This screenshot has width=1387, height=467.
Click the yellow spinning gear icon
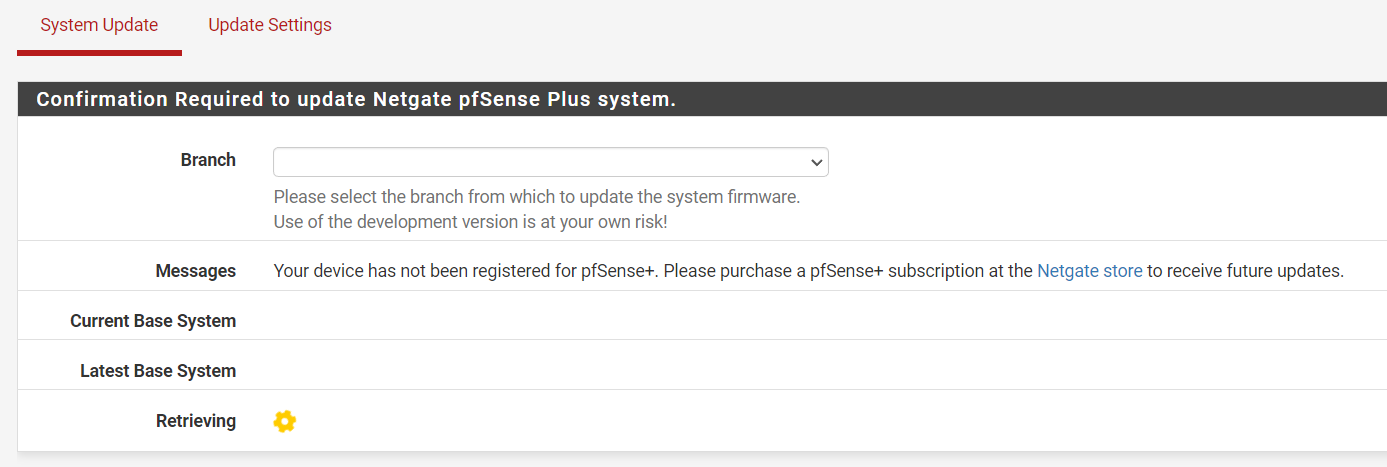[285, 422]
